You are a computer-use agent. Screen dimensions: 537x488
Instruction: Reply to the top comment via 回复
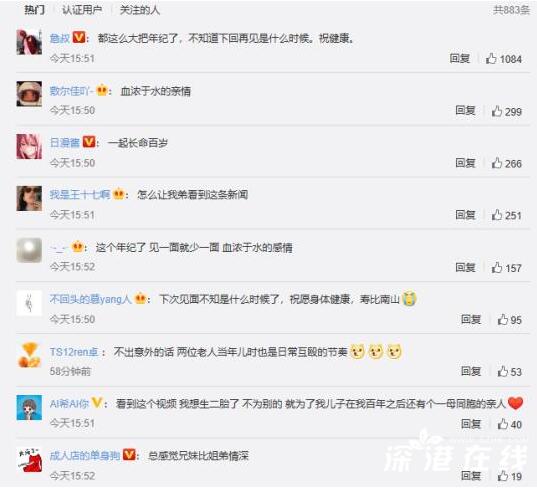click(460, 59)
